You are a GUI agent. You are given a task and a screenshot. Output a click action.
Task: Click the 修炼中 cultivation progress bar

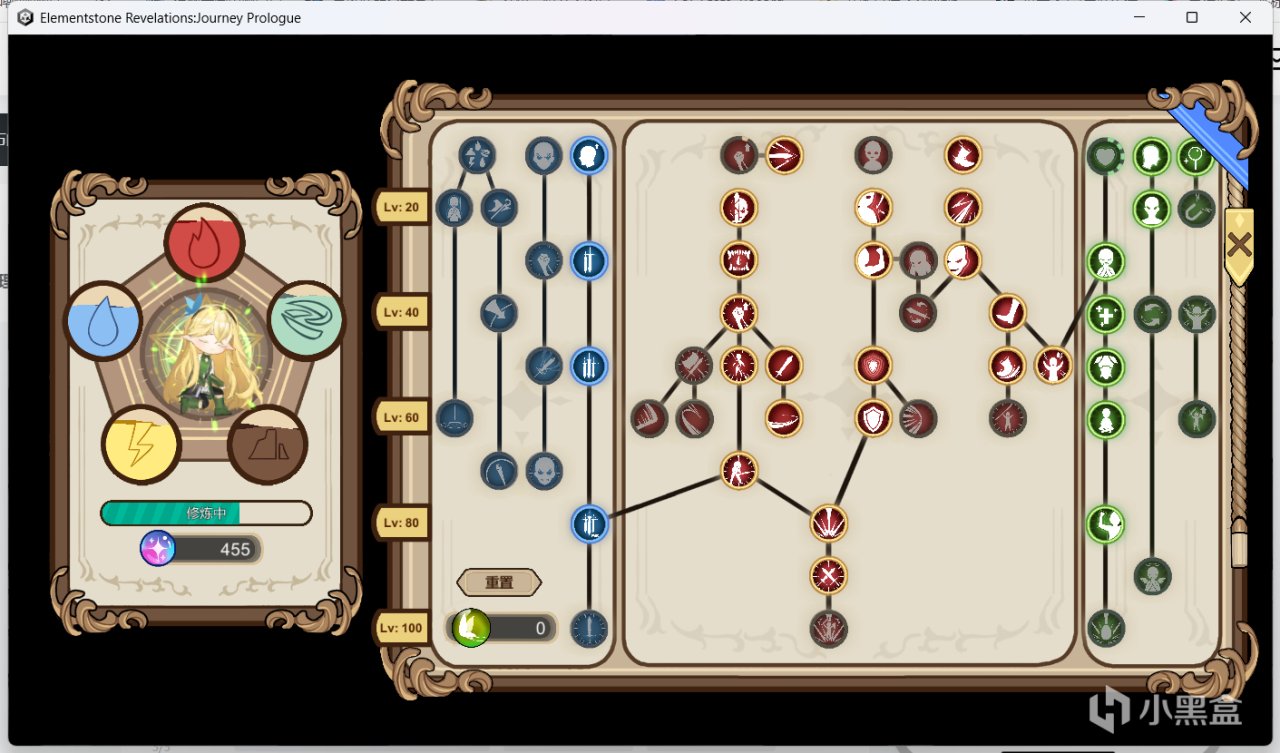(x=206, y=513)
